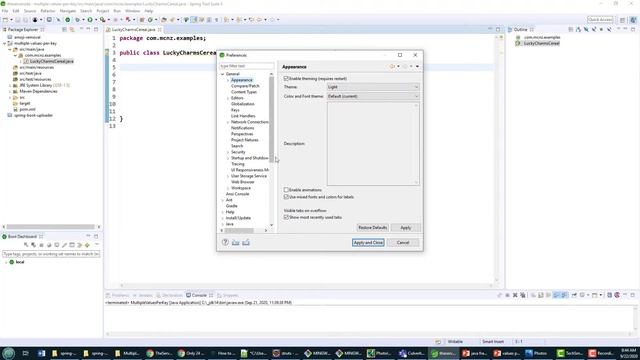Switch to the Problems tab
Screen dimensions: 640x360
118,295
